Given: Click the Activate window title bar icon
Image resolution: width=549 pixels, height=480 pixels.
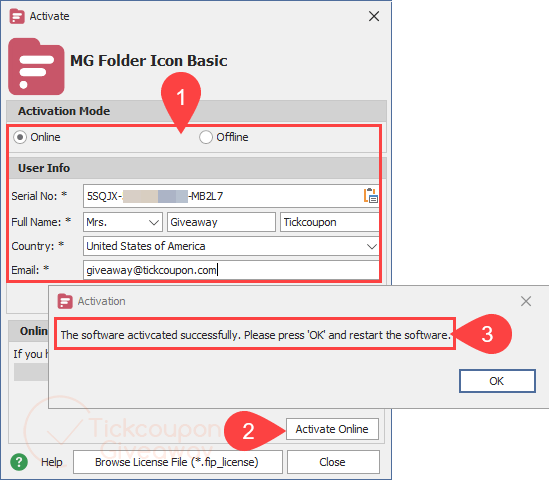Looking at the screenshot, I should pos(17,16).
